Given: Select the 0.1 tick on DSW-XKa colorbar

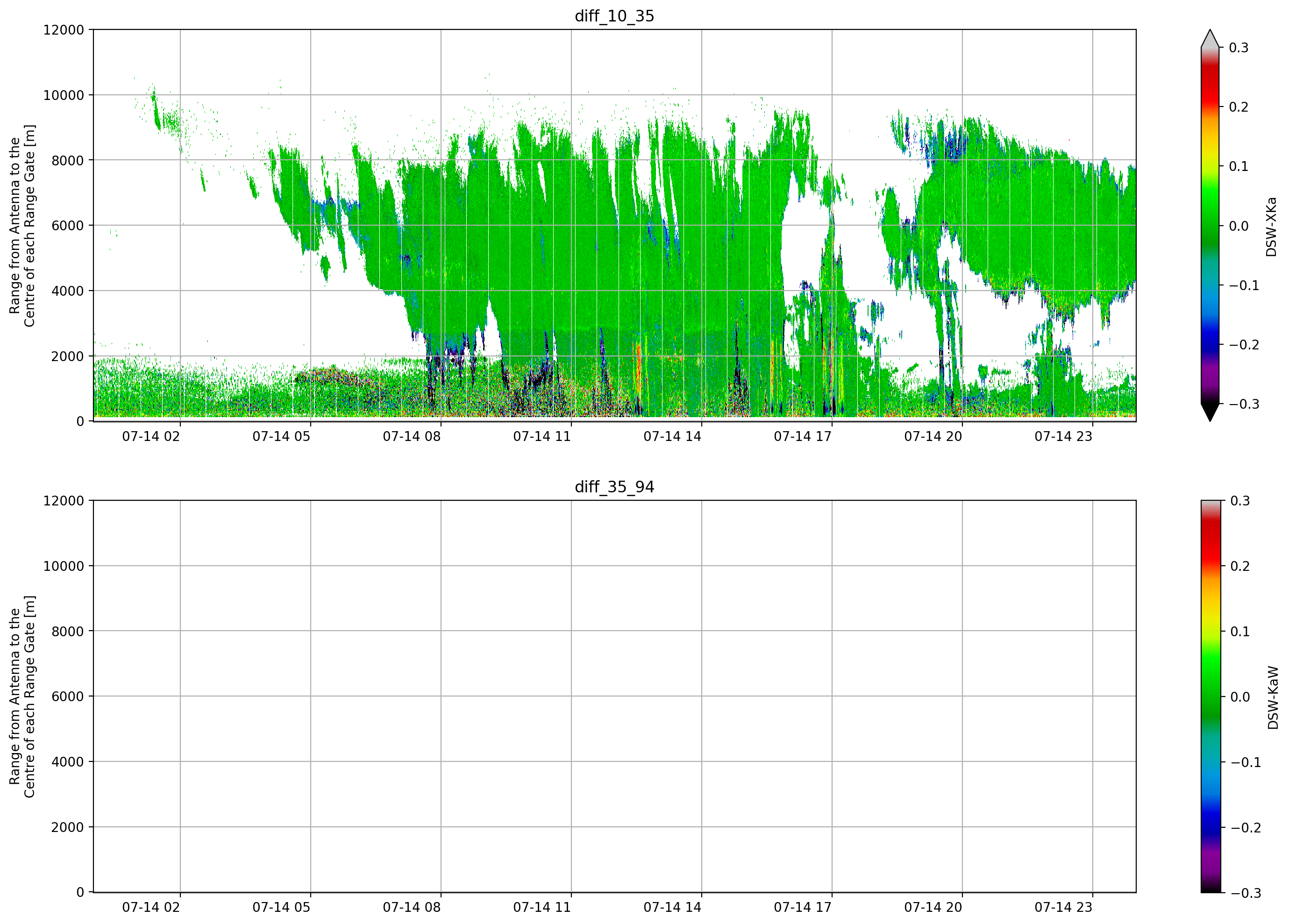Looking at the screenshot, I should click(x=1239, y=166).
